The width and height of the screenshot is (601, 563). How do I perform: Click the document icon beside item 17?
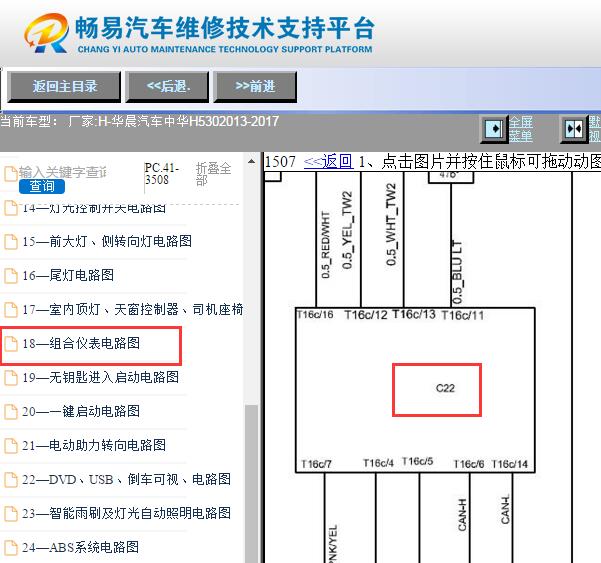tap(11, 310)
